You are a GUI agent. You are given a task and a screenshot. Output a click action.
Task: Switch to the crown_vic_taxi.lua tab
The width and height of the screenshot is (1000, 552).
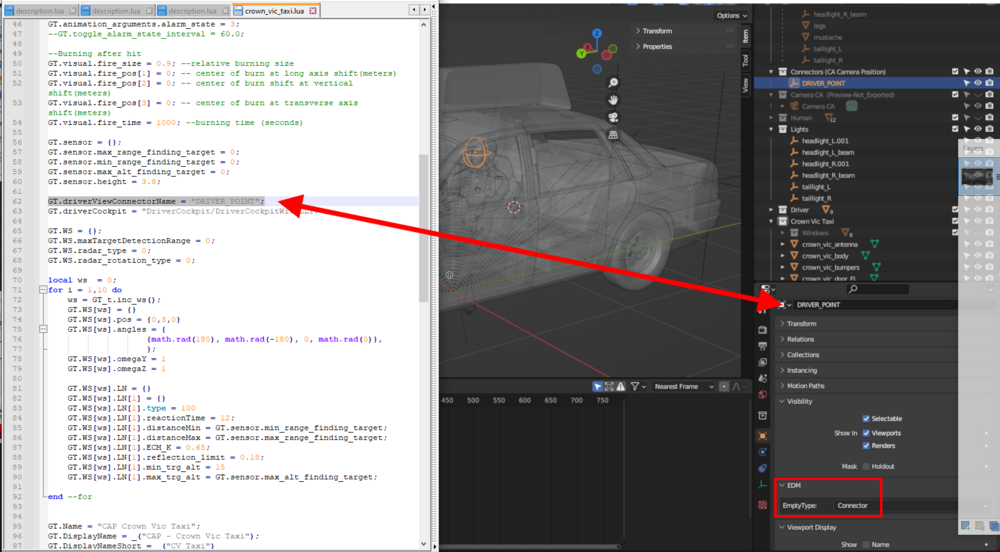pos(276,10)
